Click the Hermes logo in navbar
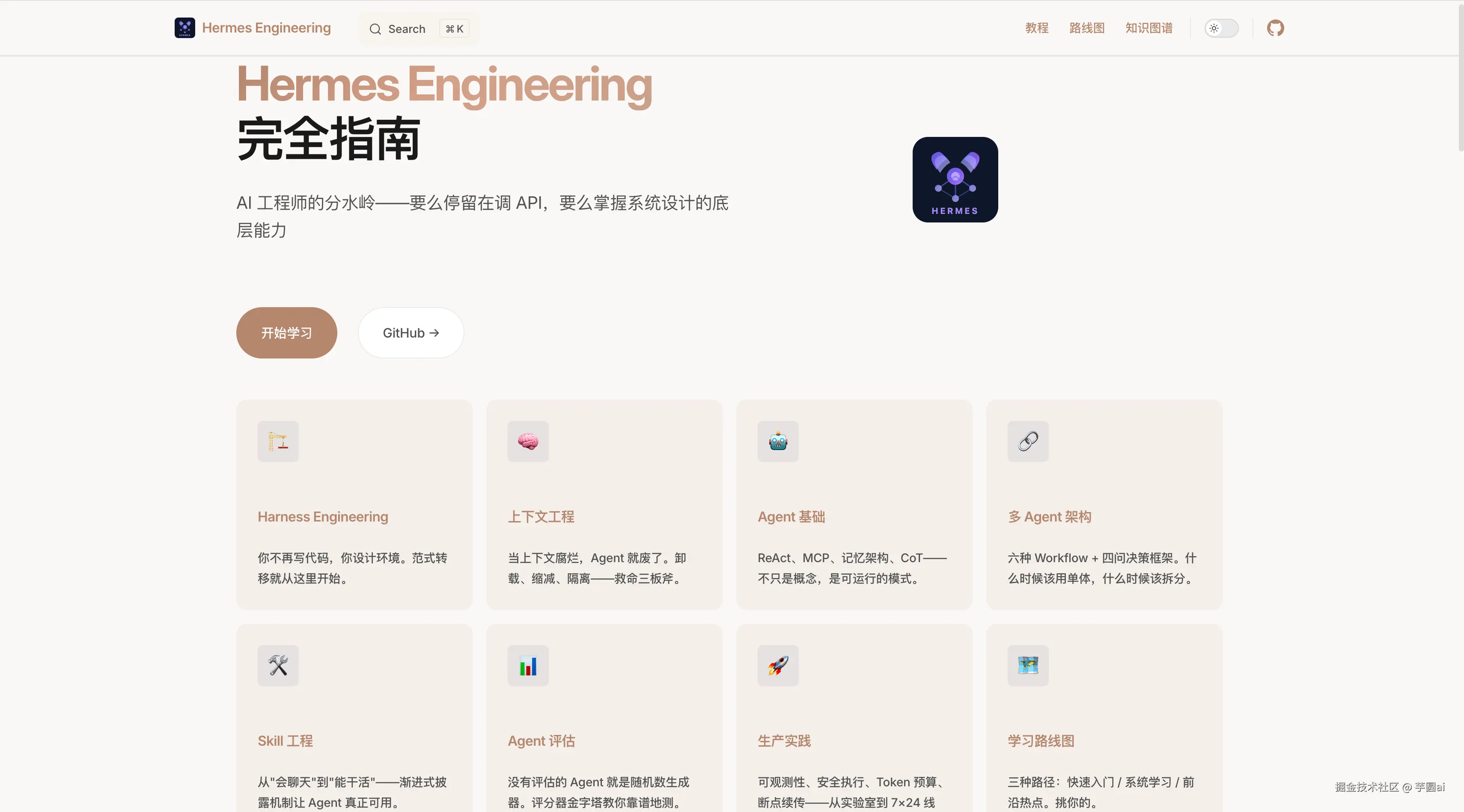 (184, 28)
